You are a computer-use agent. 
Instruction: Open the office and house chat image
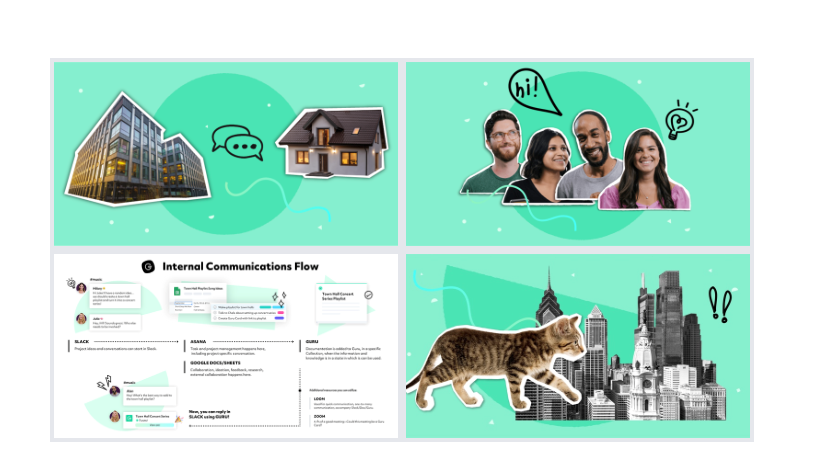tap(226, 154)
